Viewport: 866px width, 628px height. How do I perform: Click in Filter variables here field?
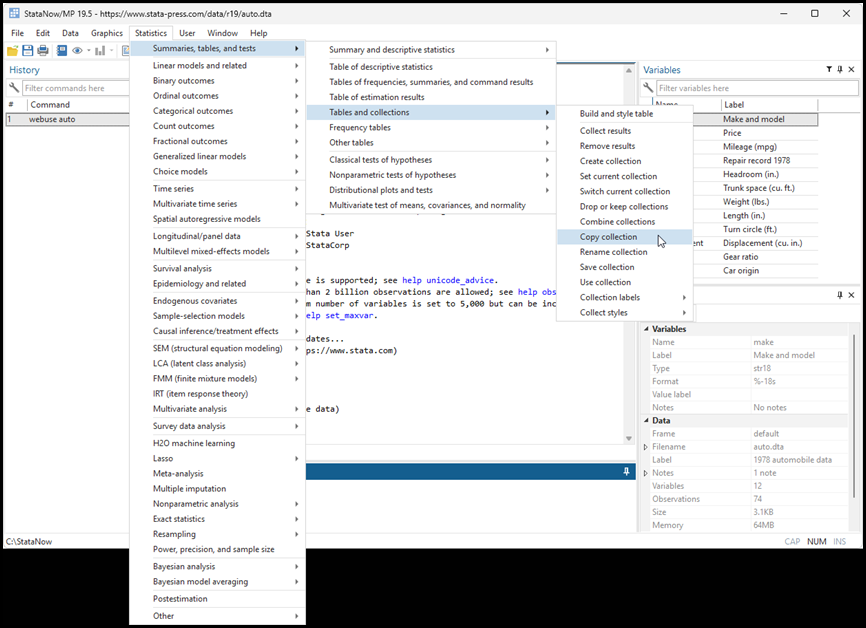click(x=757, y=88)
